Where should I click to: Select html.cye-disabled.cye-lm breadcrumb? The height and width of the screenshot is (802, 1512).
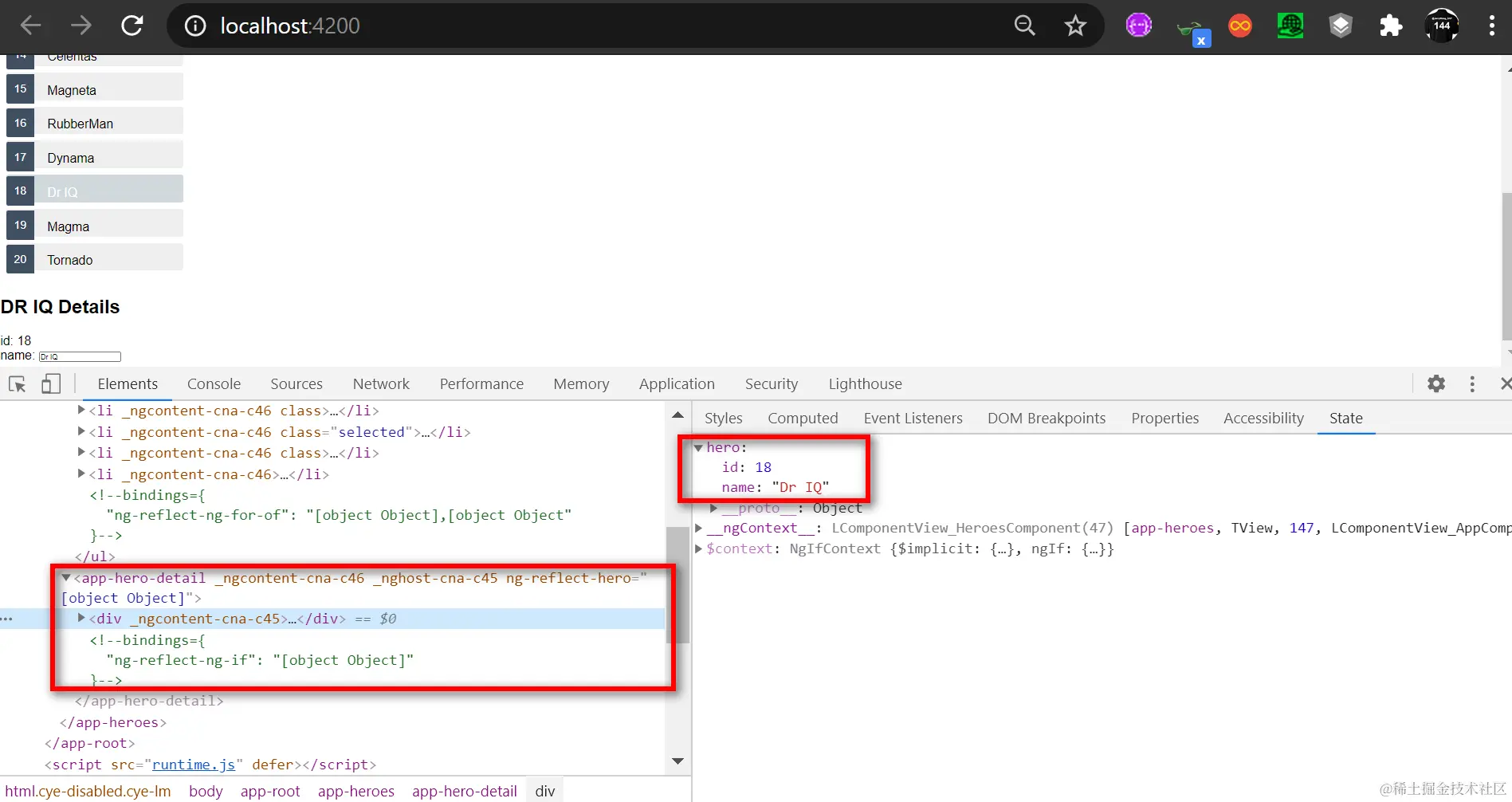[88, 791]
